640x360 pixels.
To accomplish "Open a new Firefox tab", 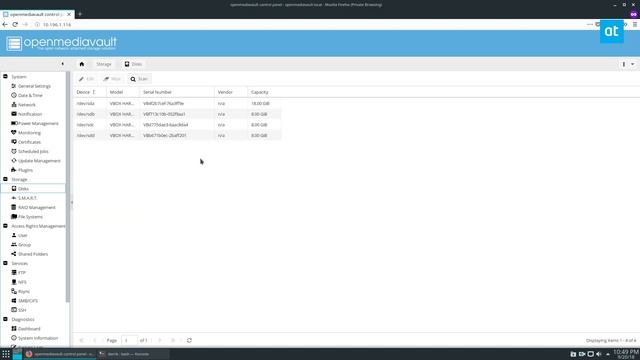I will 80,14.
